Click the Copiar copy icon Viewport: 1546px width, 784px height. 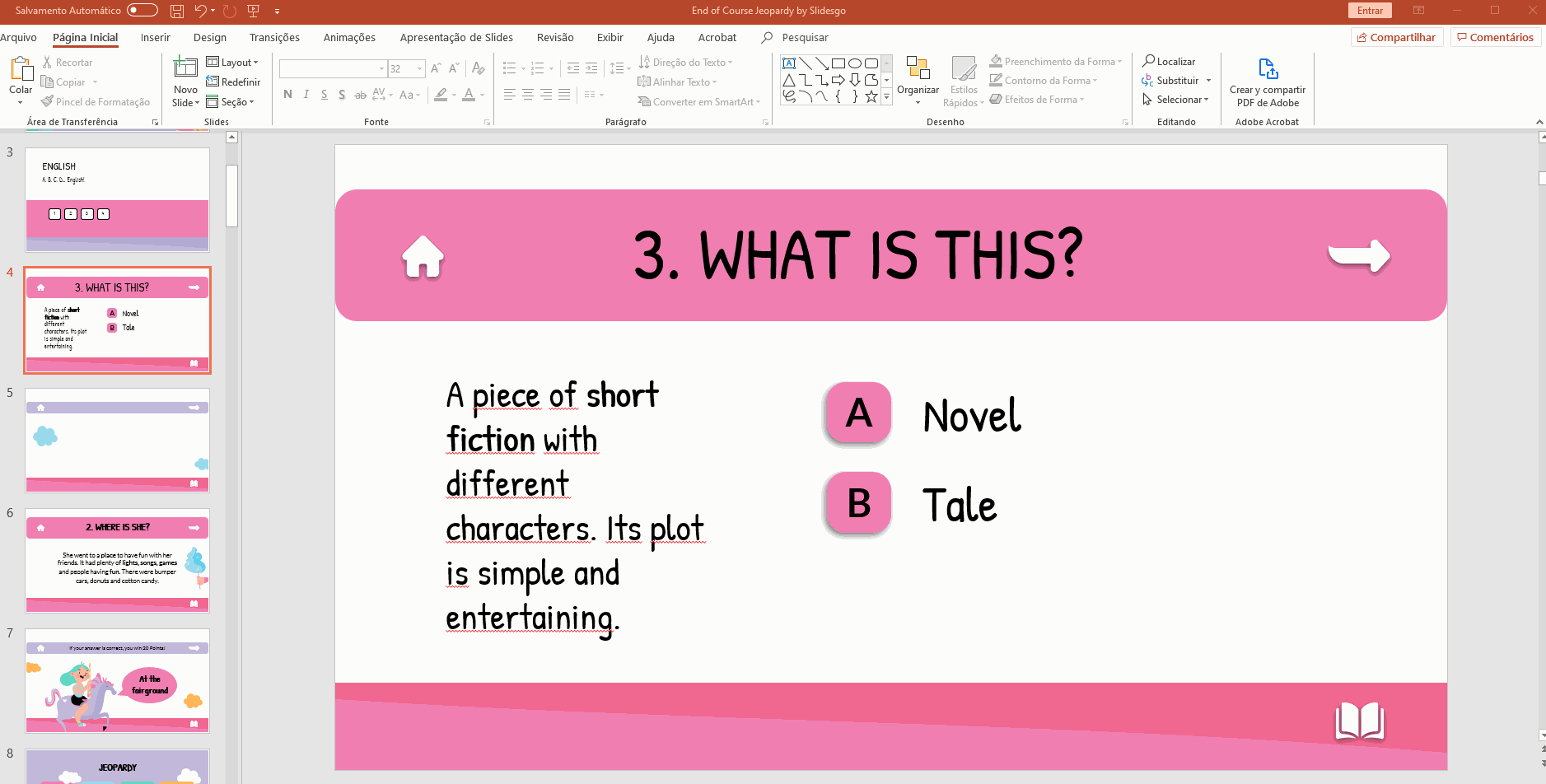point(48,82)
